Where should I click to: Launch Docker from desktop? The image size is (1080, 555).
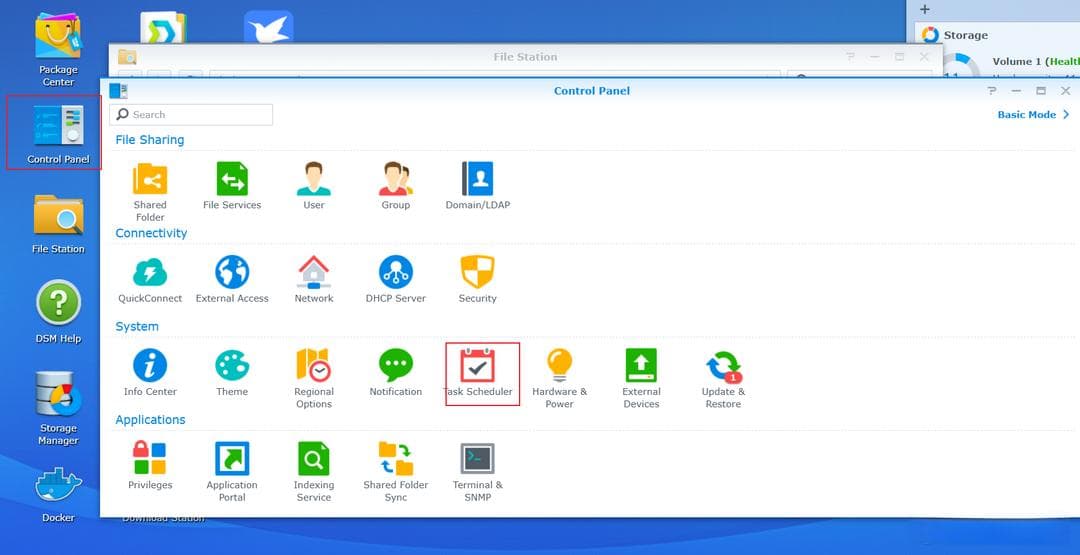(58, 494)
